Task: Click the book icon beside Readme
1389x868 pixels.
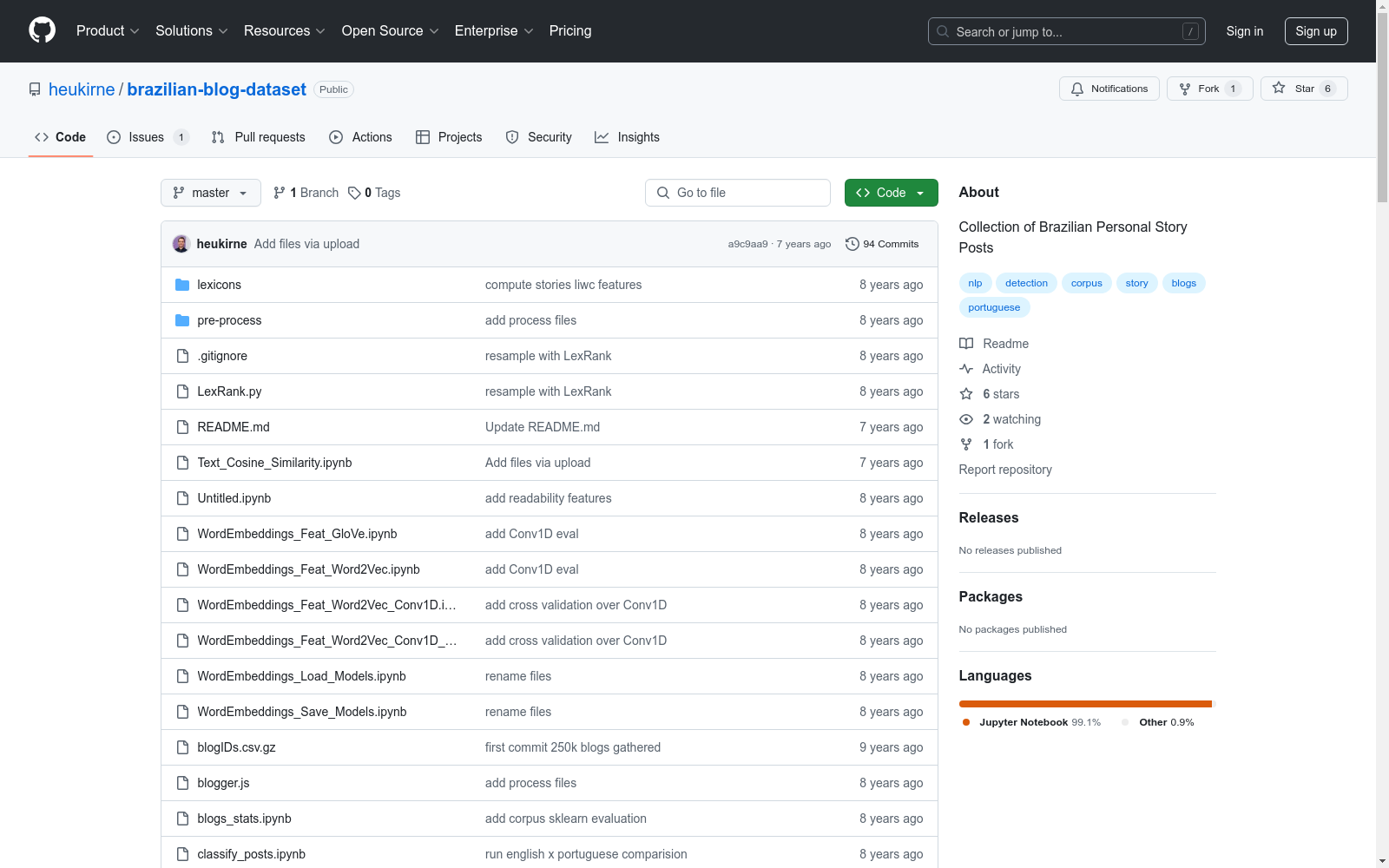Action: pyautogui.click(x=966, y=344)
